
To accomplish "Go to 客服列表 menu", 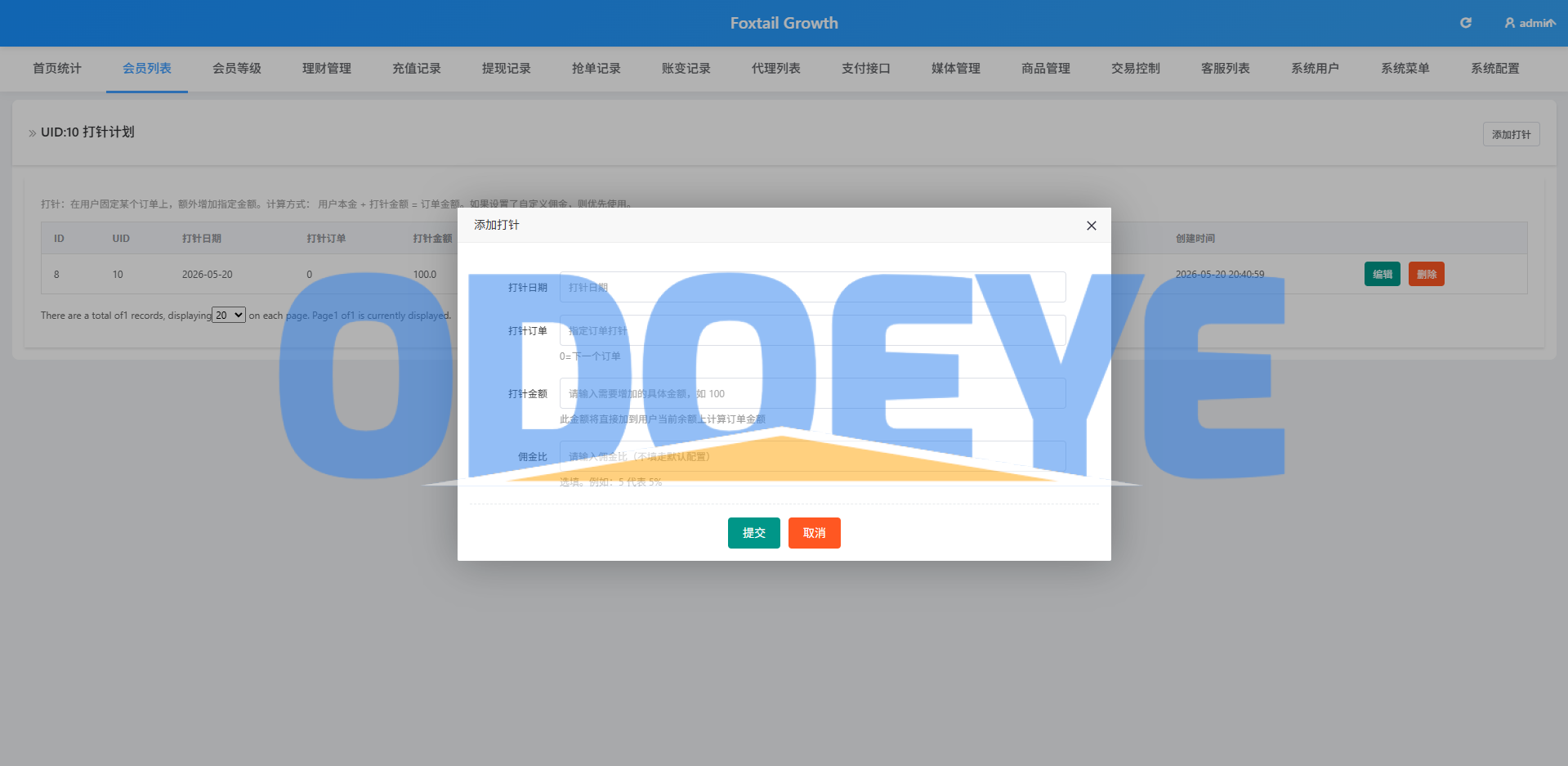I will click(x=1226, y=69).
